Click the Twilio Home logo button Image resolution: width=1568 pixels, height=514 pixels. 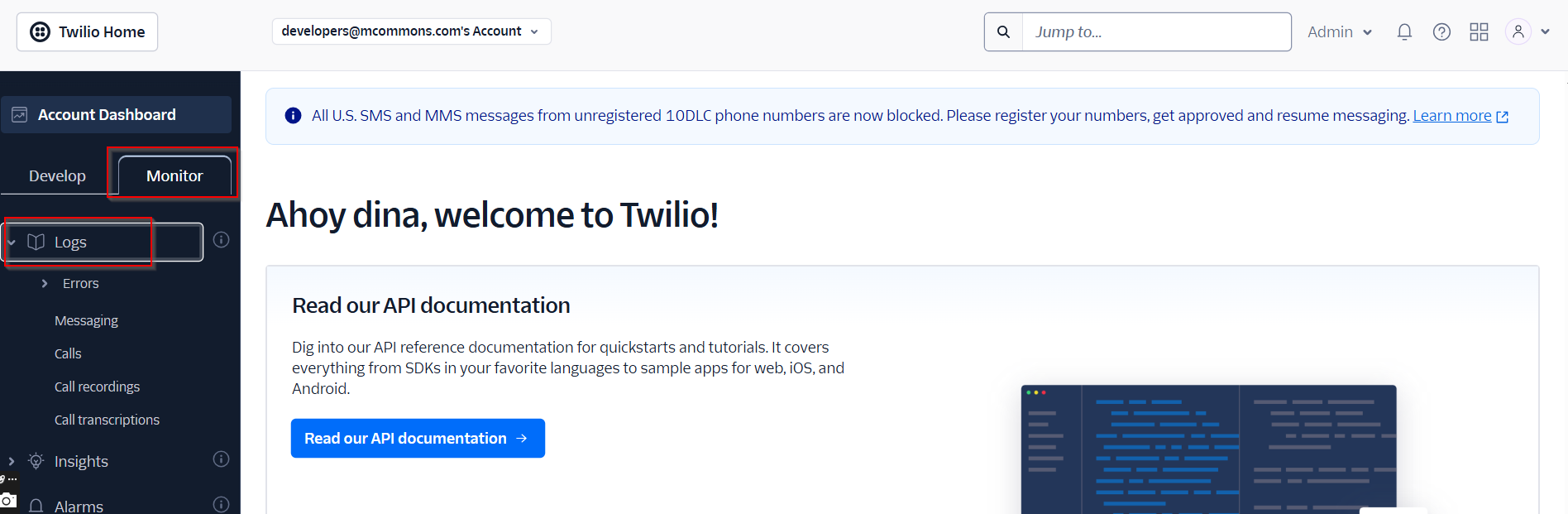point(88,31)
